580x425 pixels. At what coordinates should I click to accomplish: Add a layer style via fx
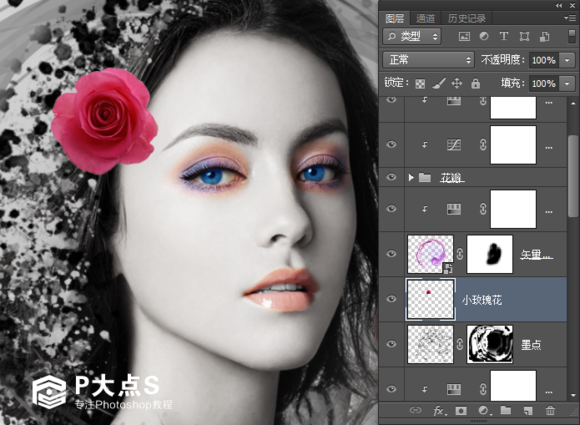click(439, 411)
